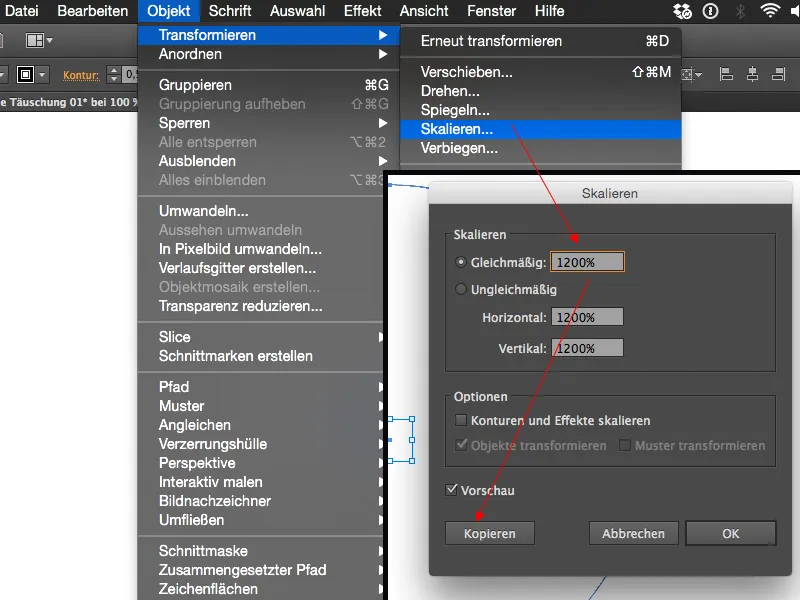The height and width of the screenshot is (600, 800).
Task: Increase Kontur weight with up stepper
Action: [x=114, y=70]
